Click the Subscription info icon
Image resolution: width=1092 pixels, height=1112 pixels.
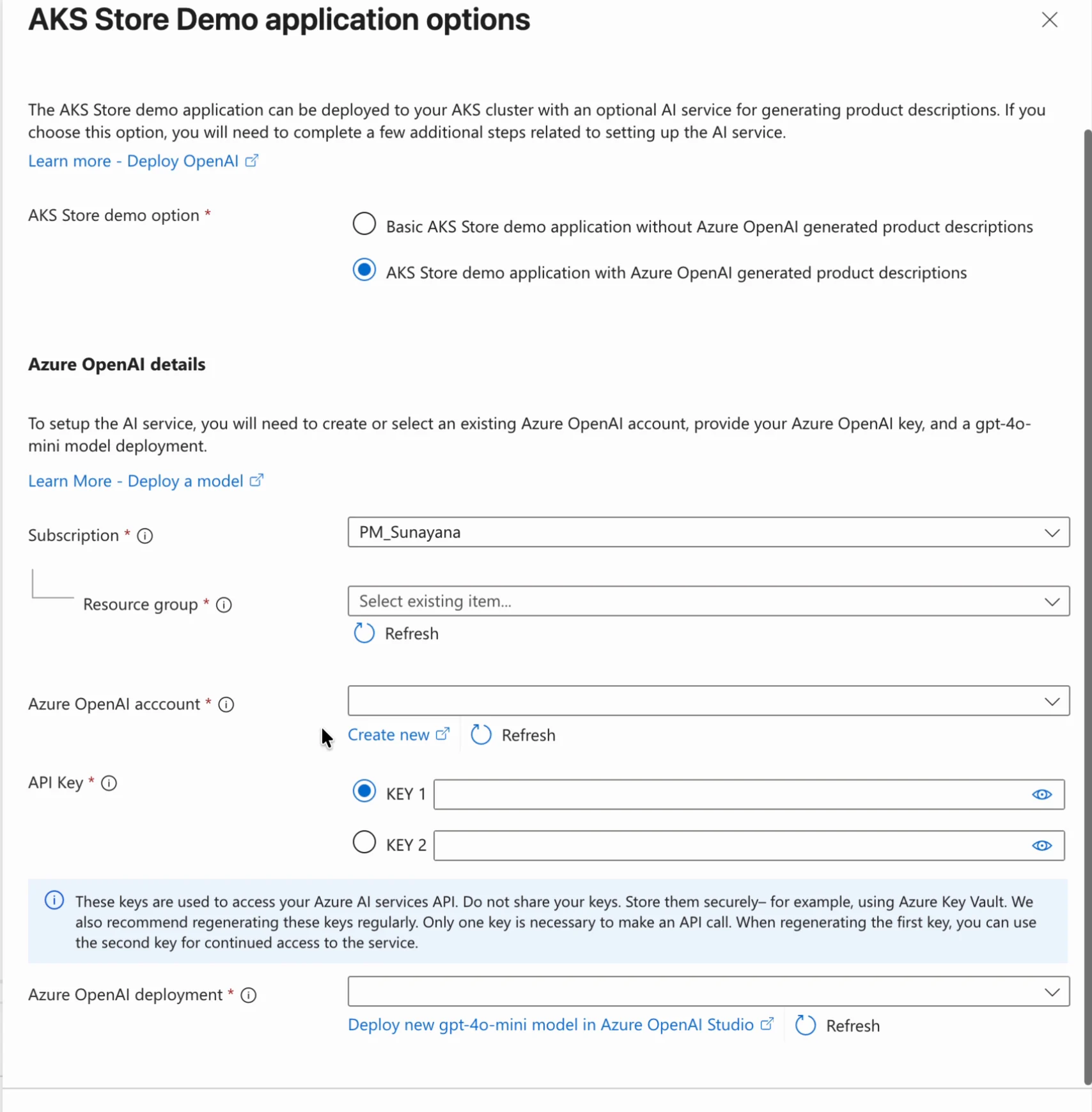pos(145,536)
